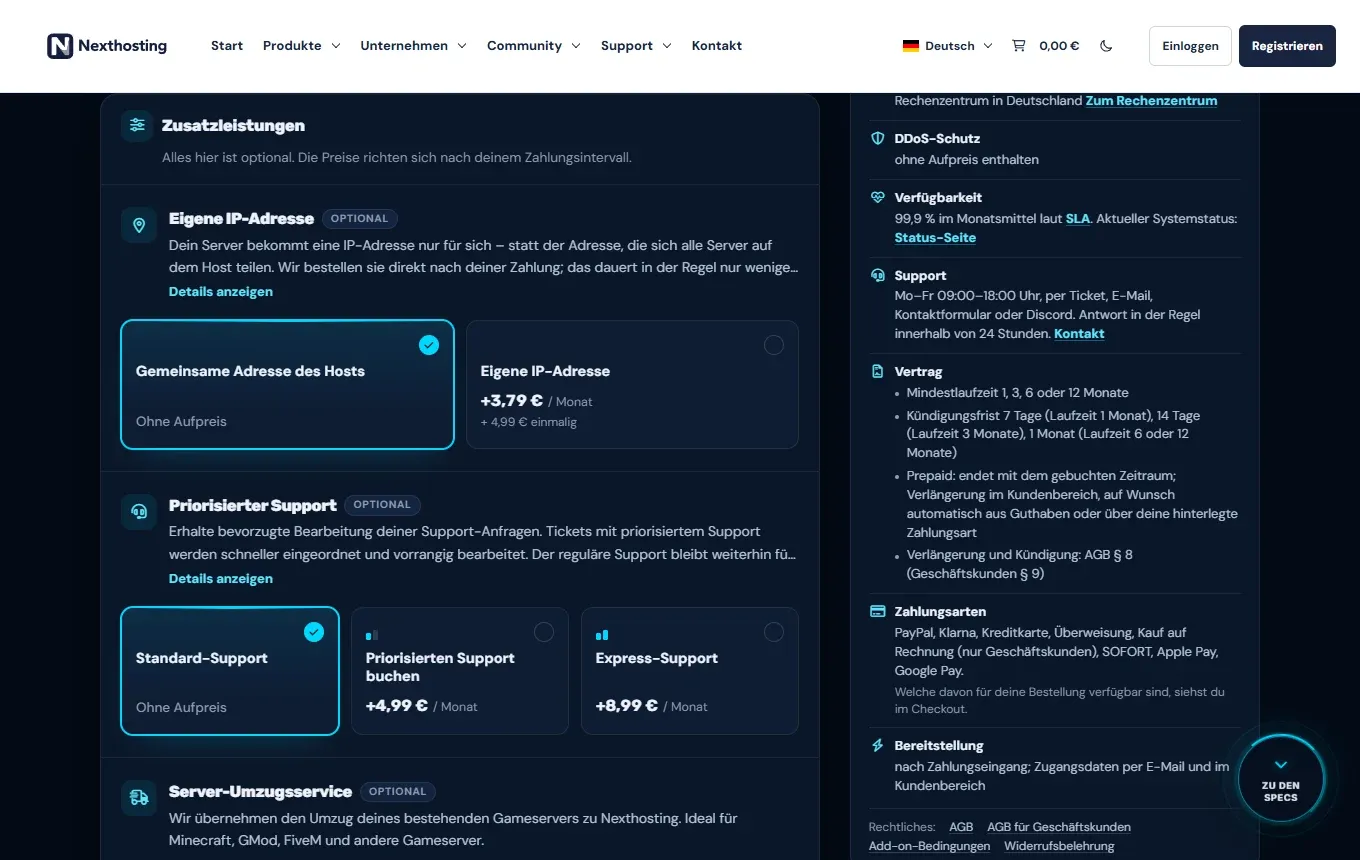Open the Deutsch language selector

click(947, 46)
